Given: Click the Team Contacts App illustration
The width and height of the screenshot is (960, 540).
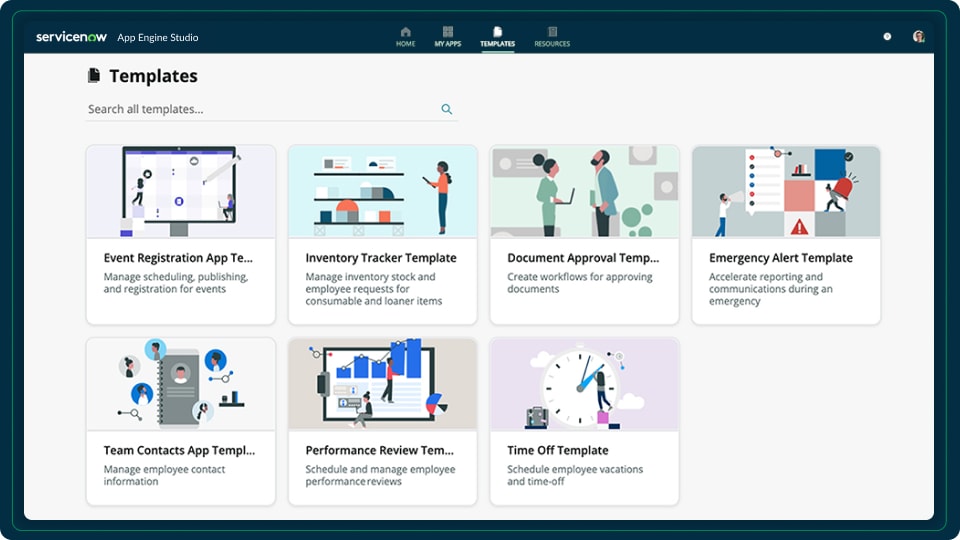Looking at the screenshot, I should [181, 384].
